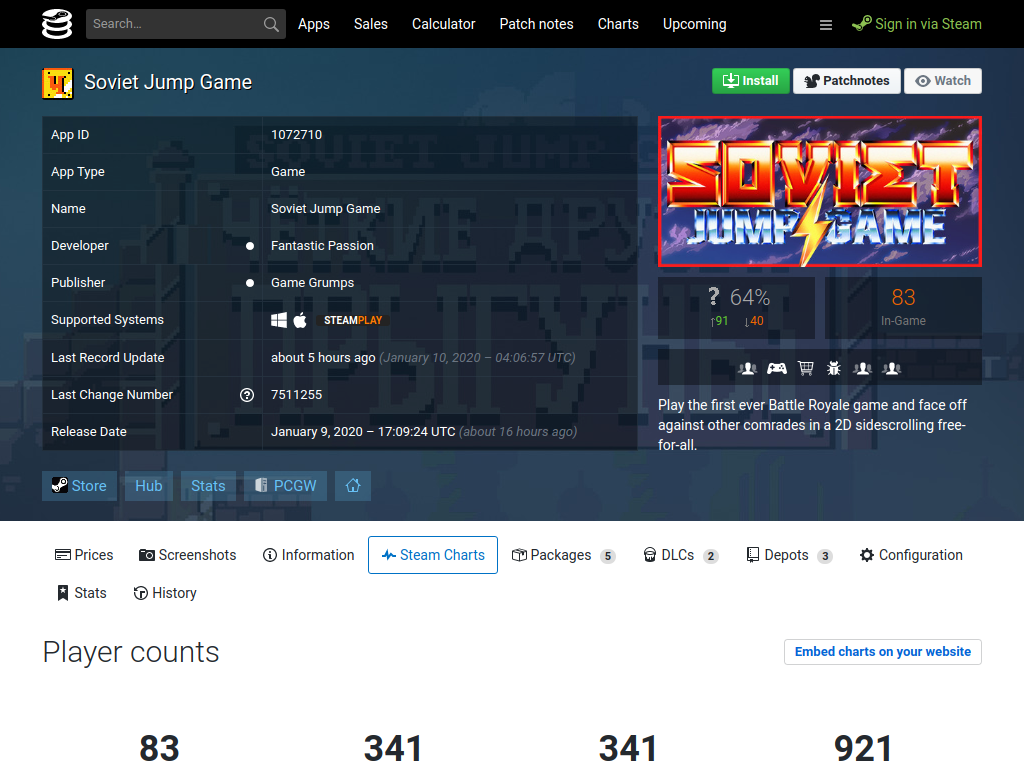Screen dimensions: 1024x768
Task: Click the controller support category icon
Action: click(x=776, y=368)
